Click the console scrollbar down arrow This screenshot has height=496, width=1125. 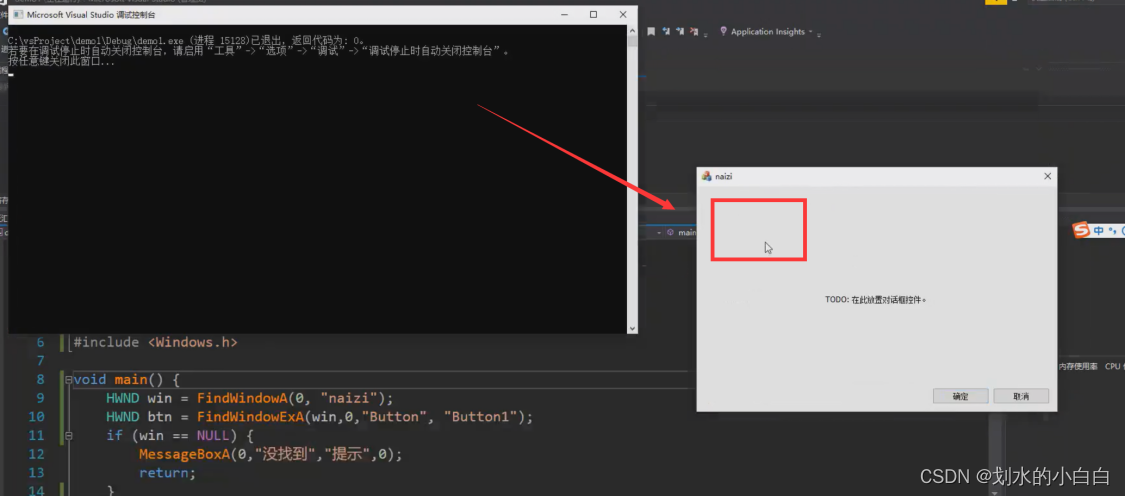[632, 328]
